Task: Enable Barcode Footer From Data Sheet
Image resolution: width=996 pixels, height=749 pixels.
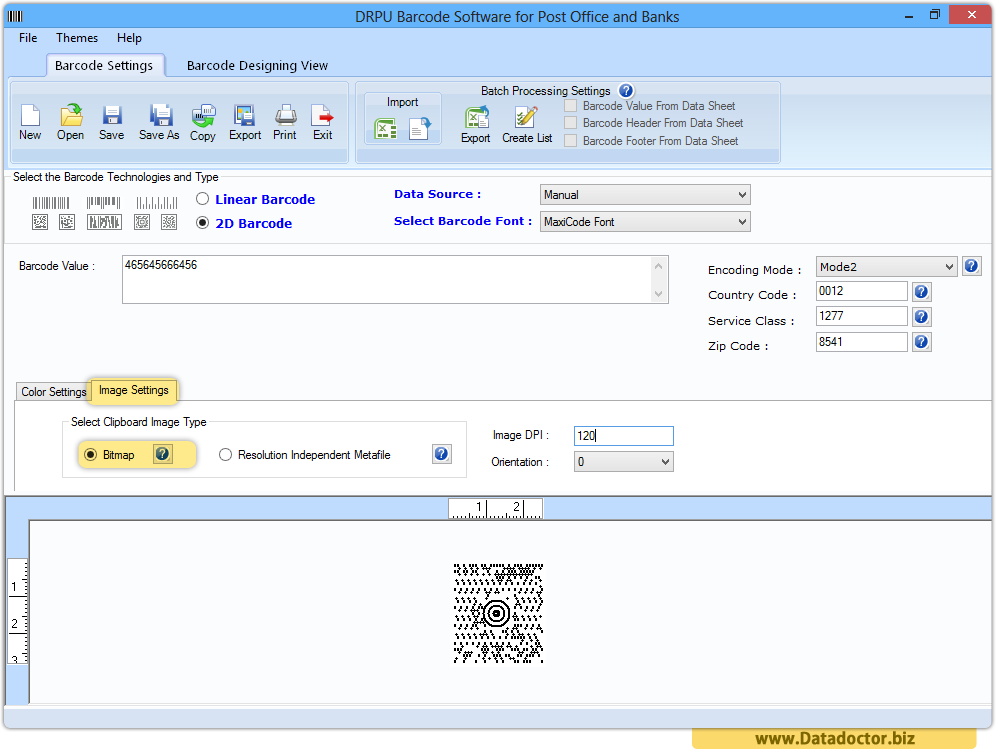Action: click(571, 140)
